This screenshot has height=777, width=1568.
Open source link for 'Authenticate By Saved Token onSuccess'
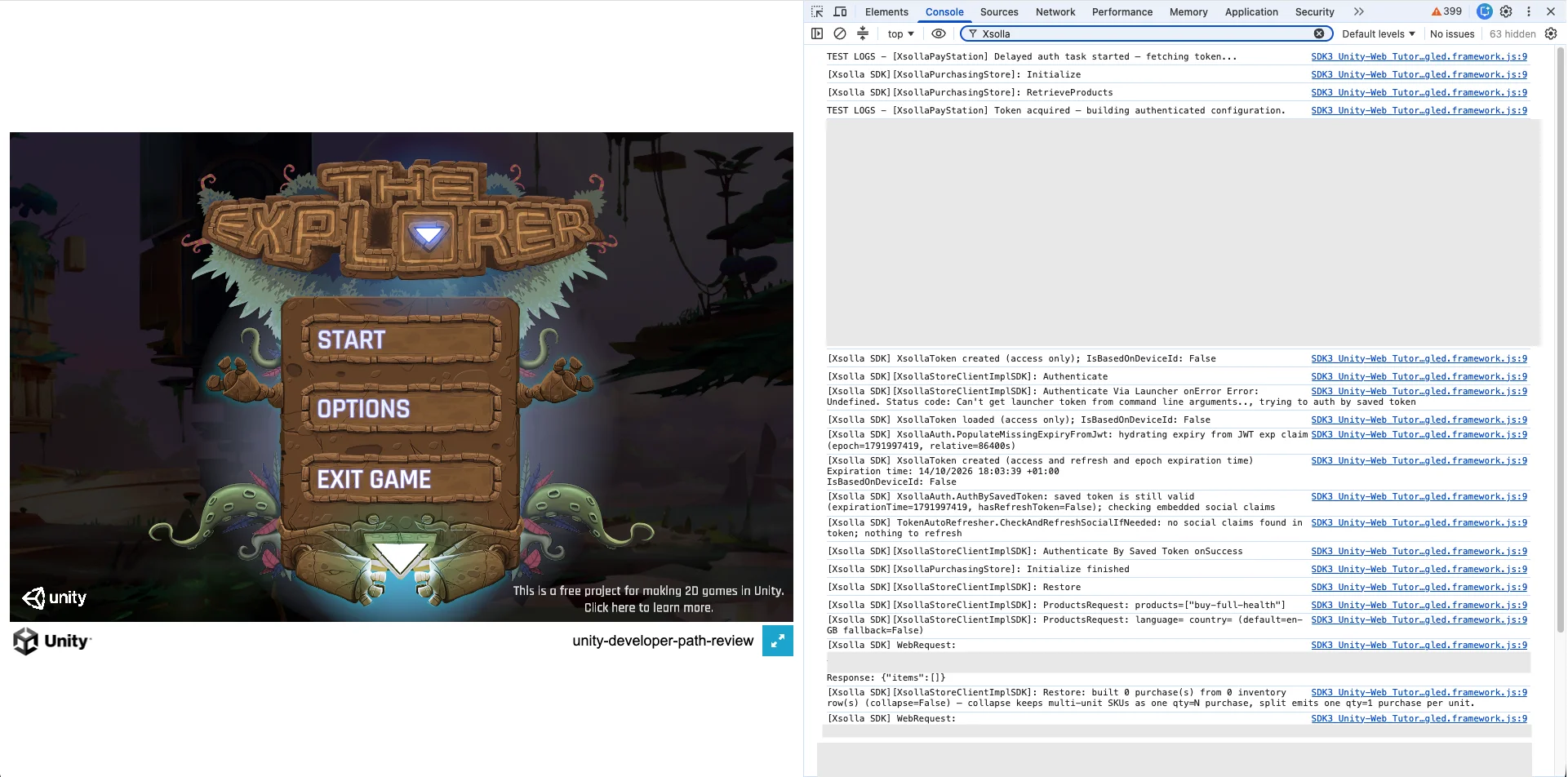(x=1419, y=551)
